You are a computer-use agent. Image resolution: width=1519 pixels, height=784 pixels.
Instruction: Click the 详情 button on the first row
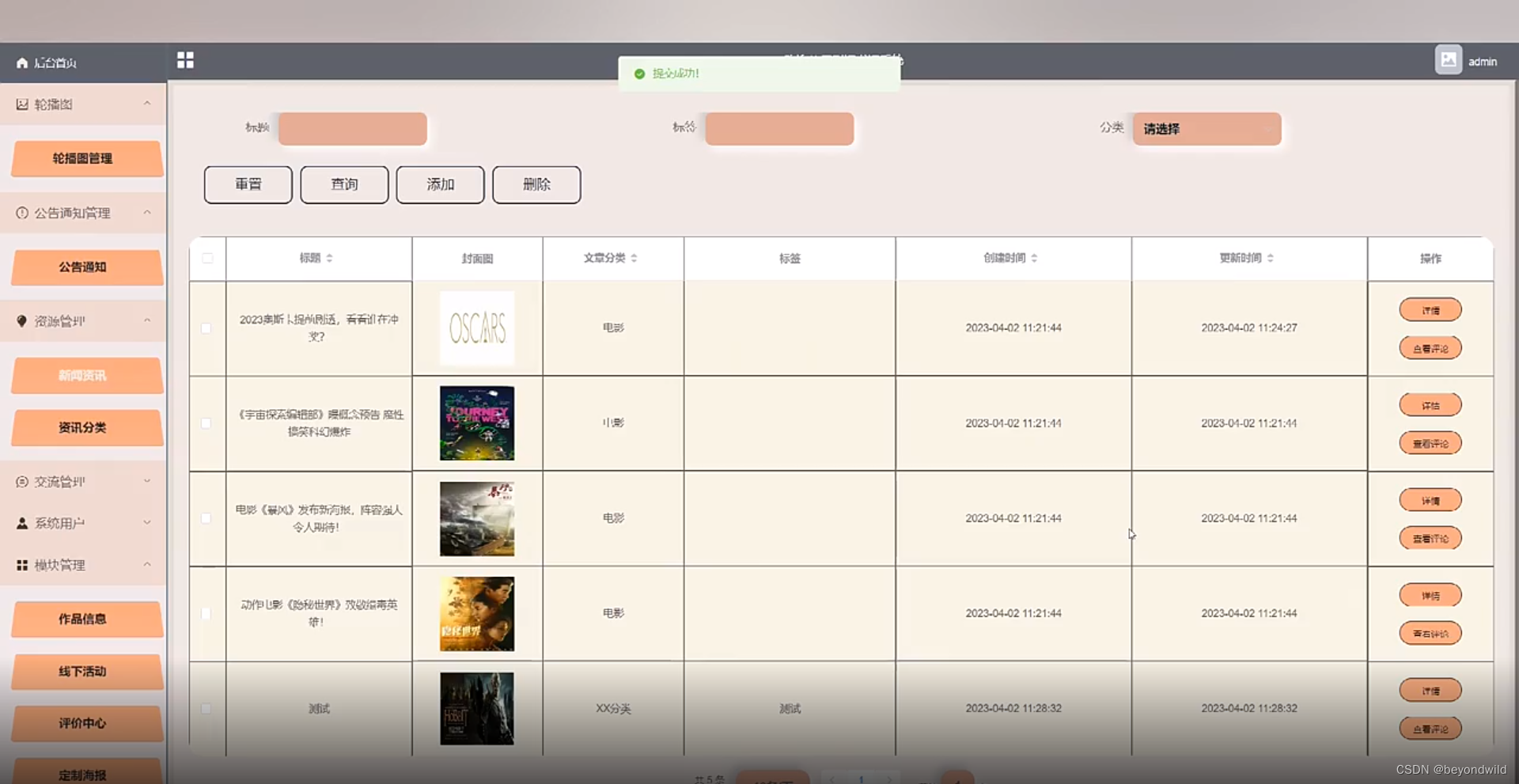tap(1430, 309)
